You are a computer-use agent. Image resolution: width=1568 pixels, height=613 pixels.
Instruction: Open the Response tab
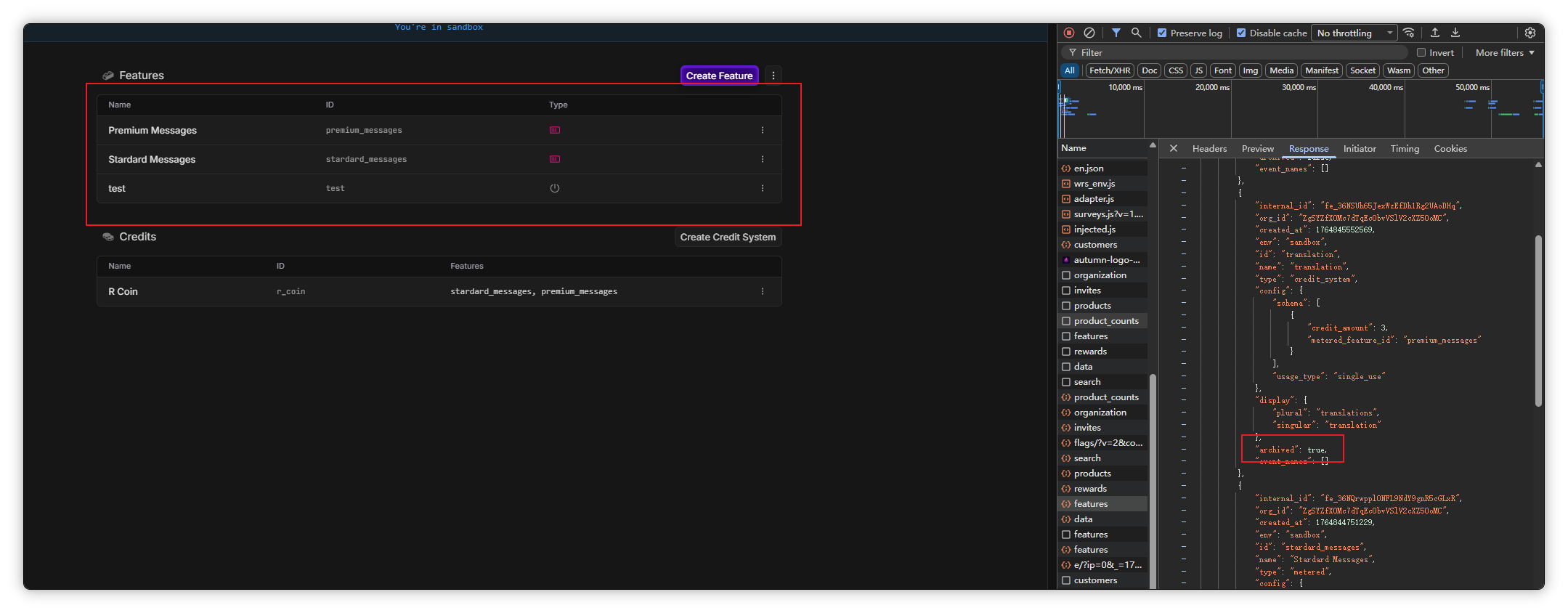point(1308,148)
